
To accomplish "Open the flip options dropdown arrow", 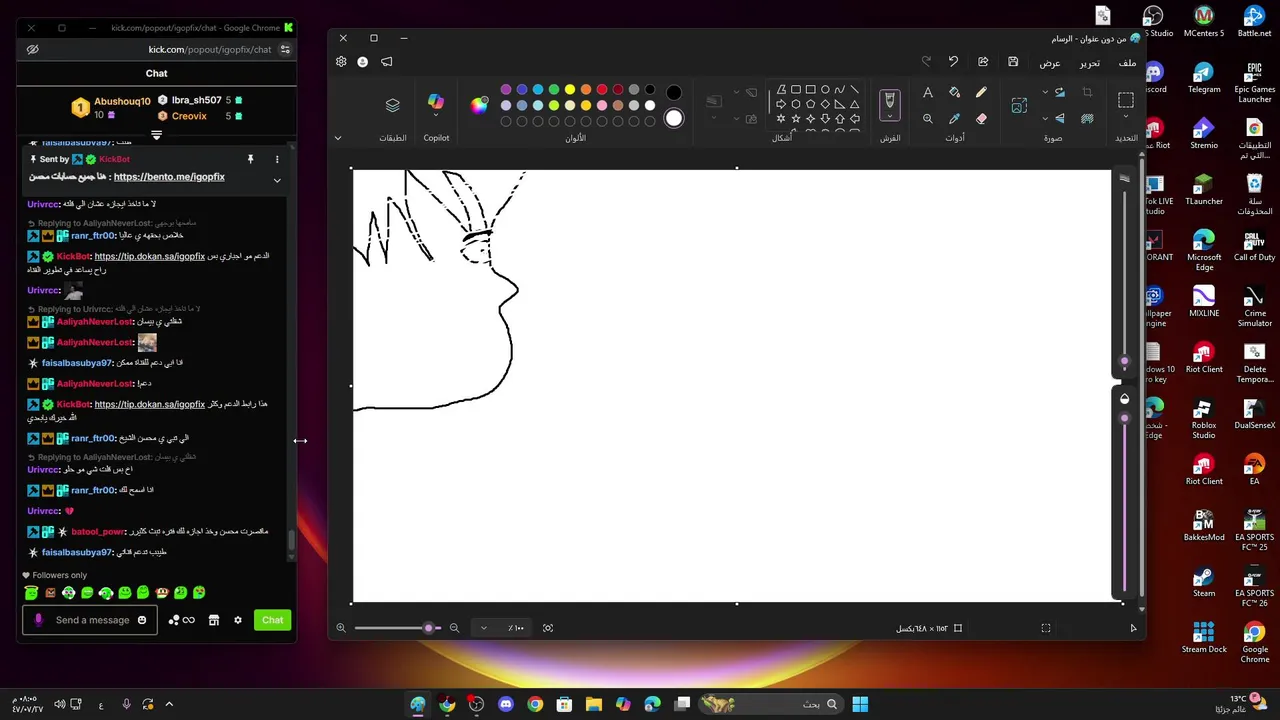I will click(x=1045, y=118).
